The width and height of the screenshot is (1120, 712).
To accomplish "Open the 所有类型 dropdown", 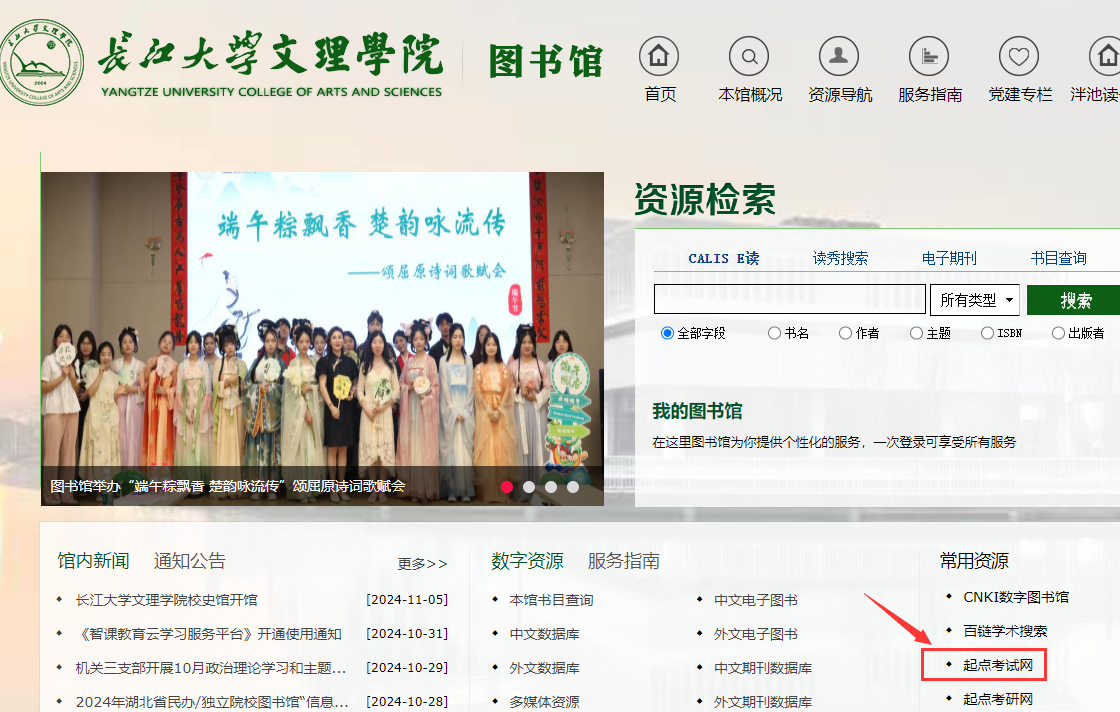I will [x=975, y=300].
